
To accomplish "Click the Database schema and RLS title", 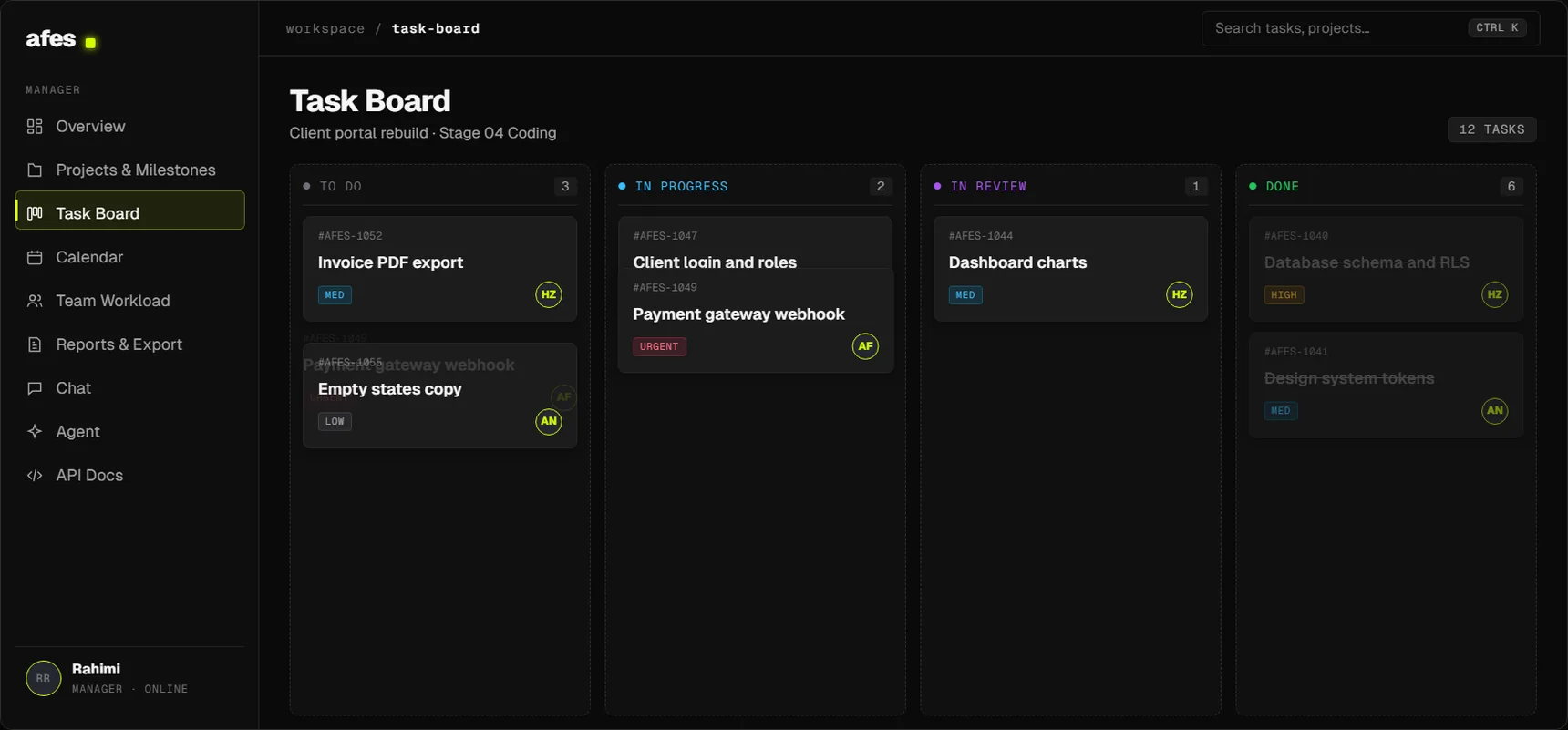I will click(1367, 262).
